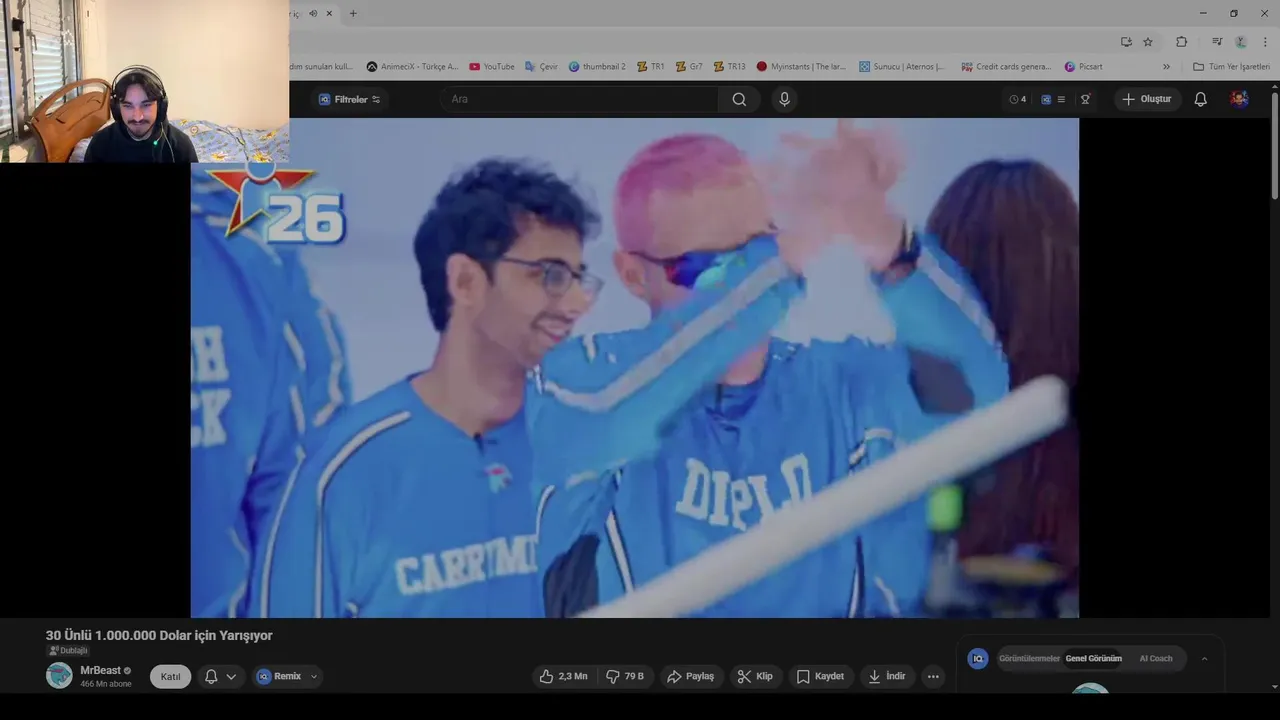The width and height of the screenshot is (1280, 720).
Task: Open the YouTube notifications bell
Action: [x=1201, y=99]
